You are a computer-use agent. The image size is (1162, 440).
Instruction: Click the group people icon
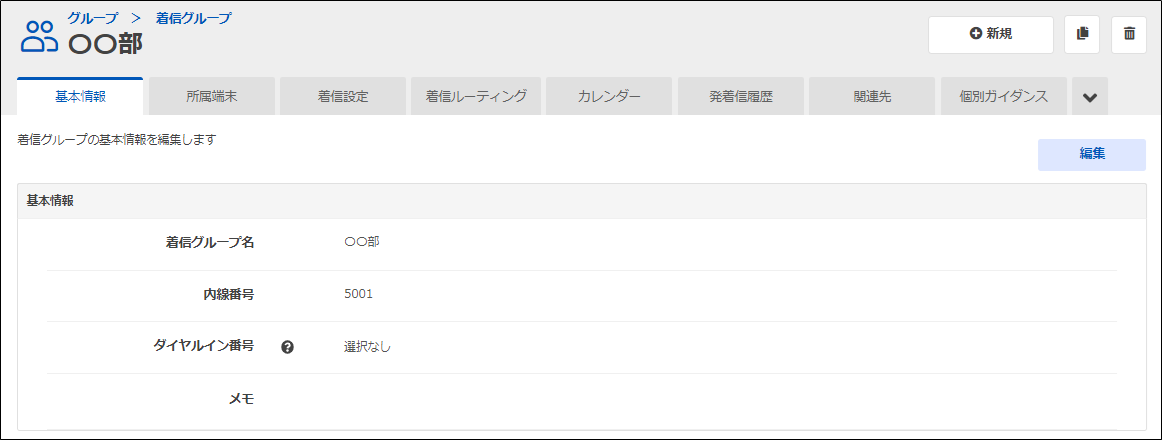(x=39, y=37)
